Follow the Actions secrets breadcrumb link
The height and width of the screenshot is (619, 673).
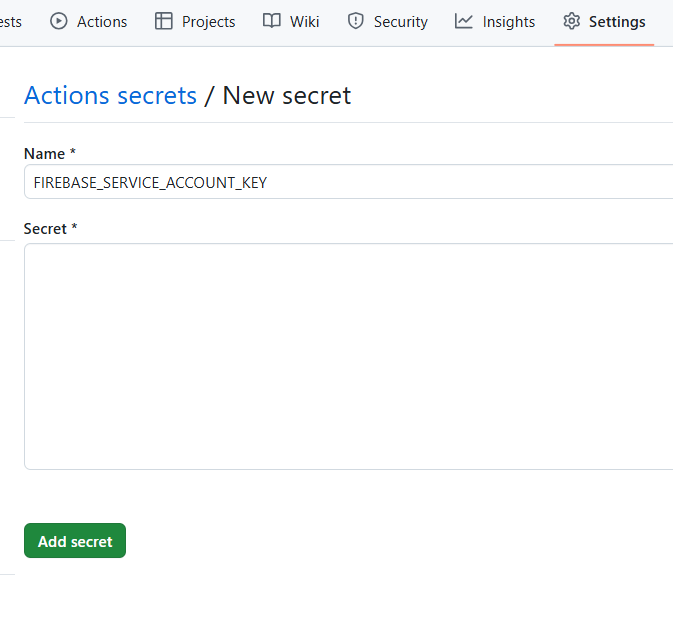[x=110, y=95]
